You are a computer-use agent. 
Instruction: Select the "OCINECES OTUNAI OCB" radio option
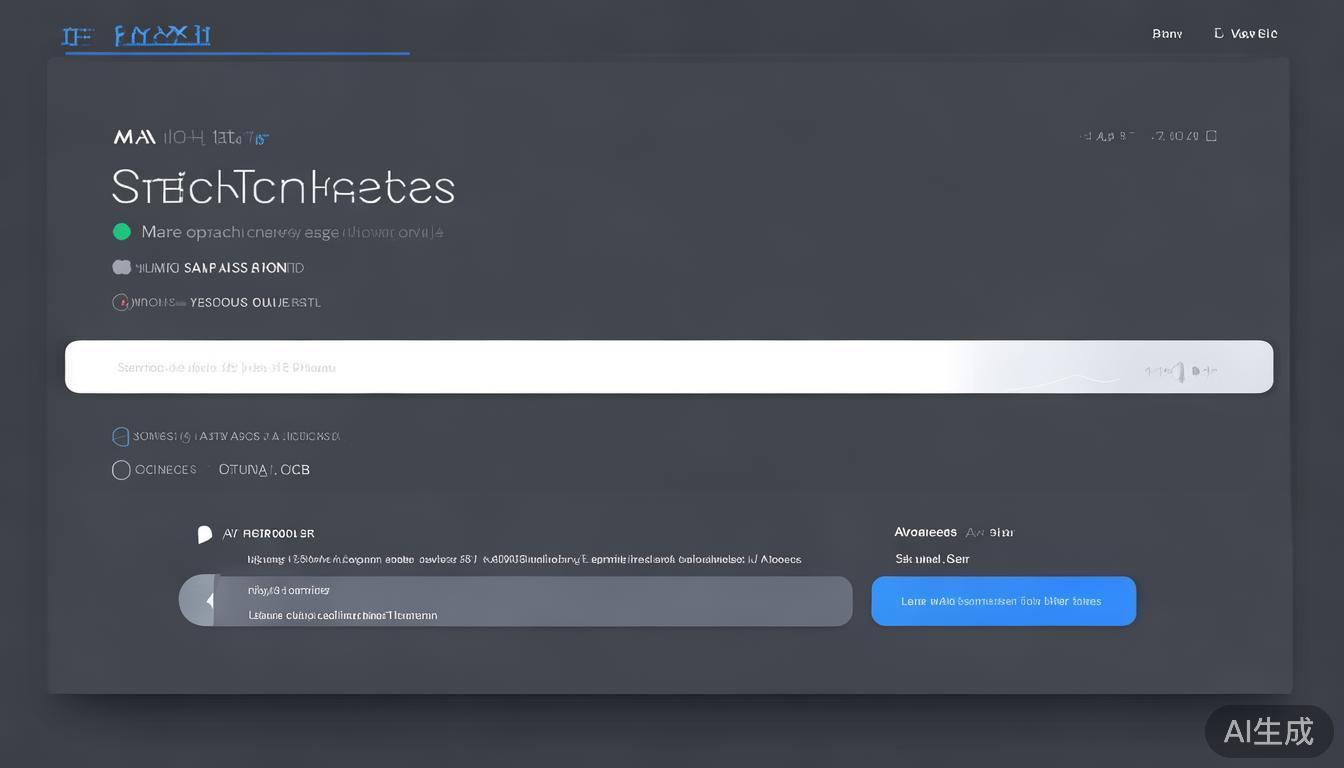point(121,470)
